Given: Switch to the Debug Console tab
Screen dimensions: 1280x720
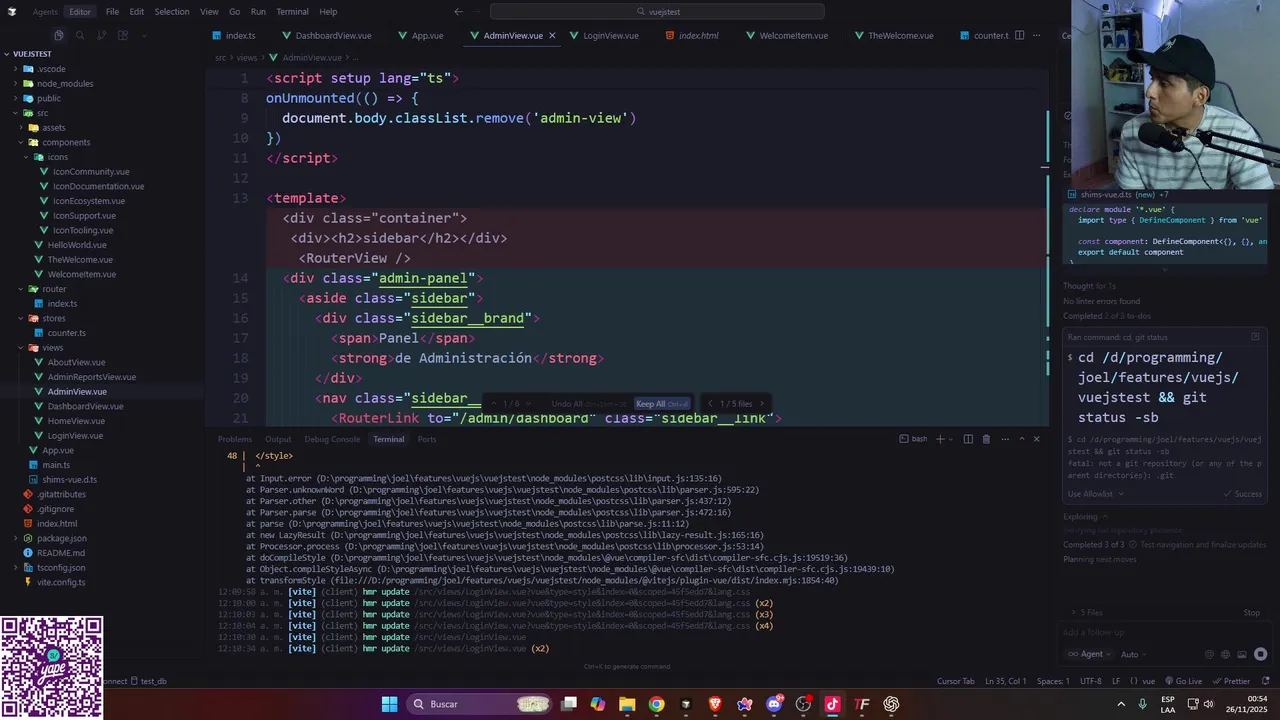Looking at the screenshot, I should pyautogui.click(x=332, y=439).
